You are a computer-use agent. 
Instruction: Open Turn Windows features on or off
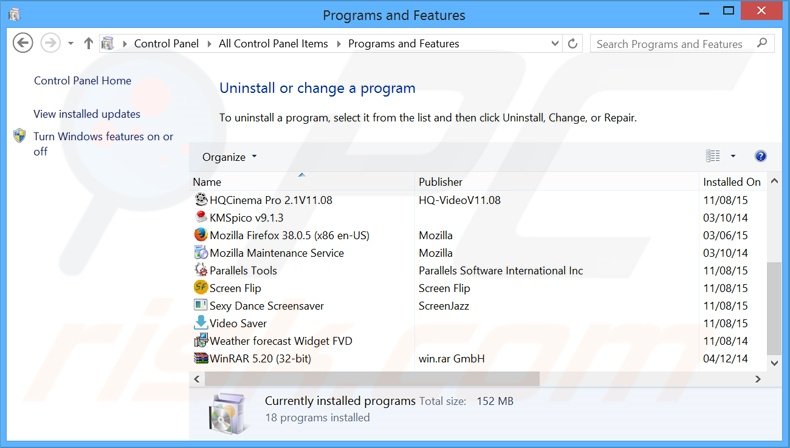[x=103, y=144]
